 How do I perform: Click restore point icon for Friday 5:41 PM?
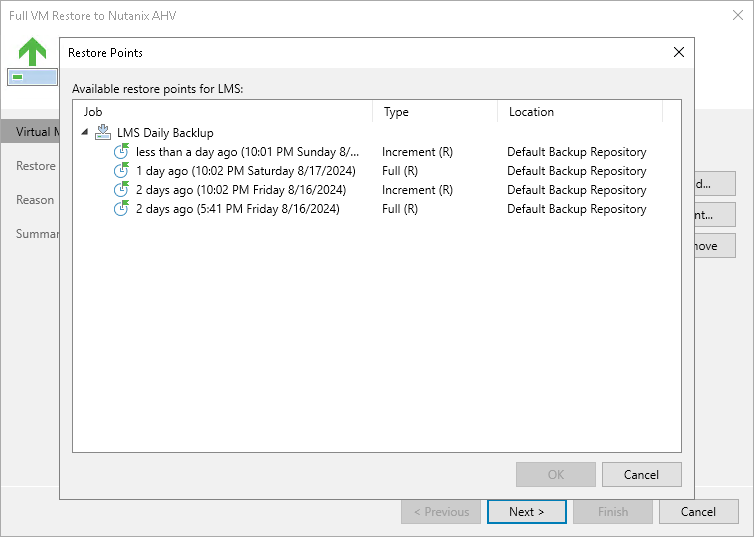pos(121,209)
